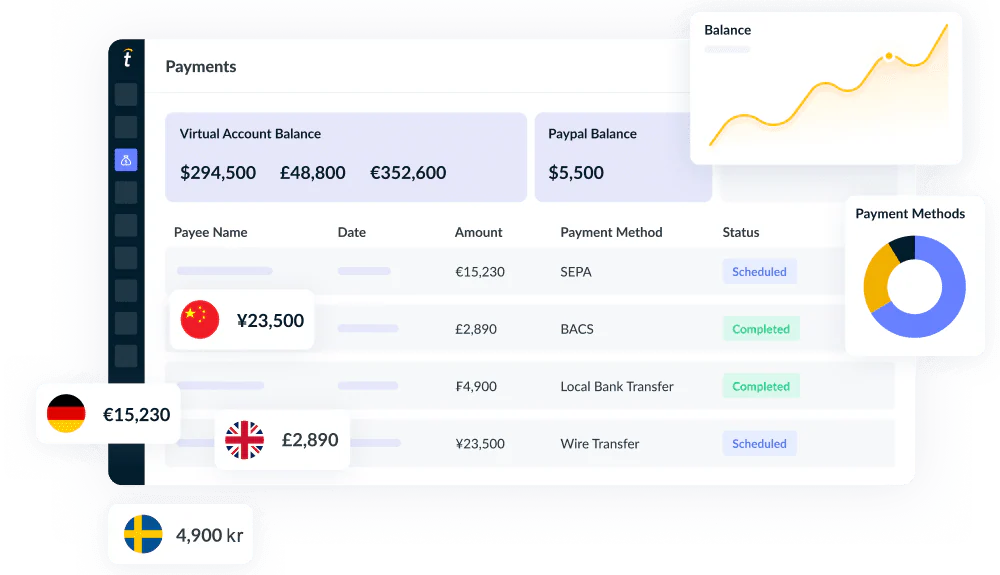The height and width of the screenshot is (575, 1000).
Task: Click the "Status" column header
Action: [740, 233]
